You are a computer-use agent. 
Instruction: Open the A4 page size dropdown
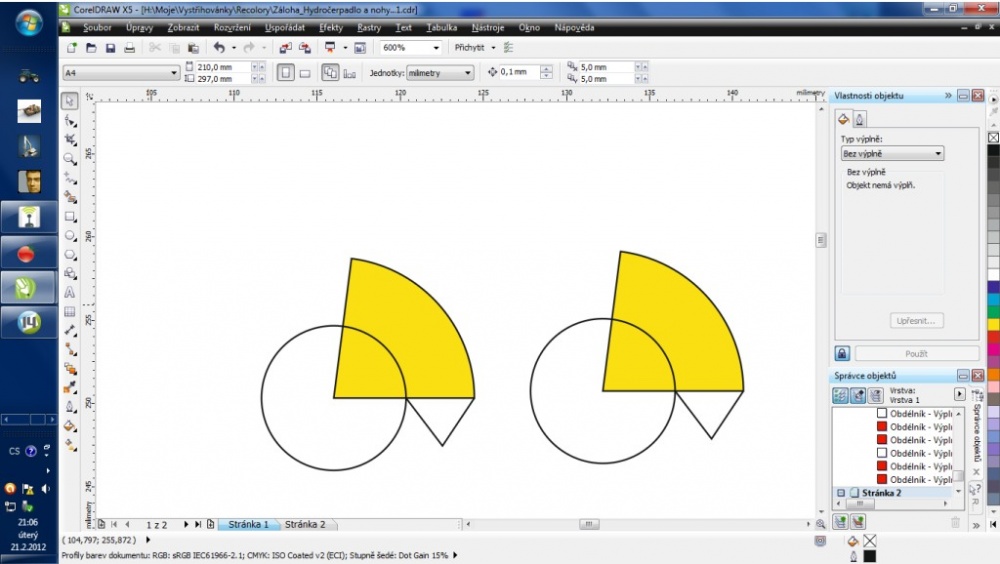pyautogui.click(x=121, y=73)
